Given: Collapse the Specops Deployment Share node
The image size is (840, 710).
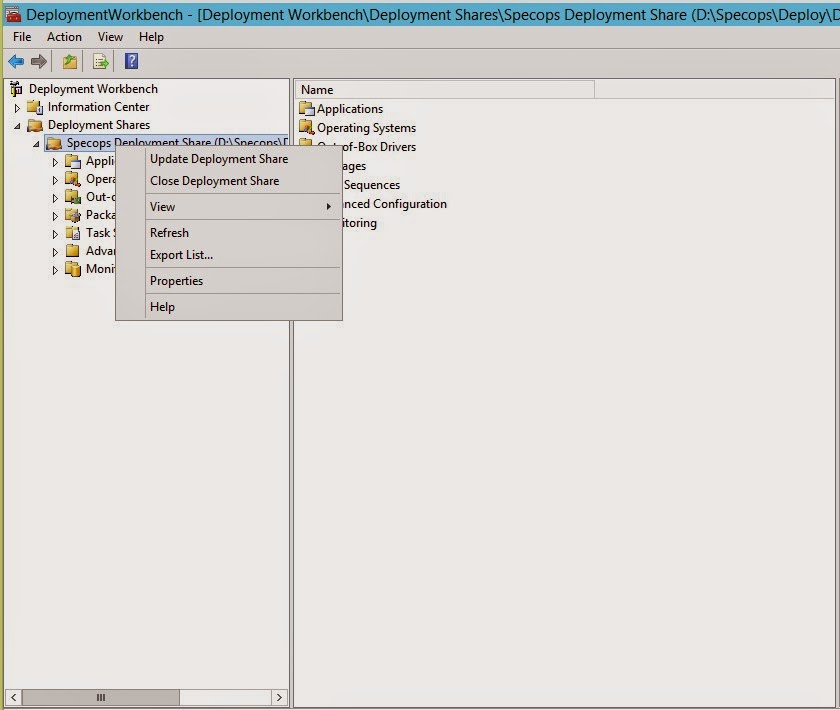Looking at the screenshot, I should (36, 144).
